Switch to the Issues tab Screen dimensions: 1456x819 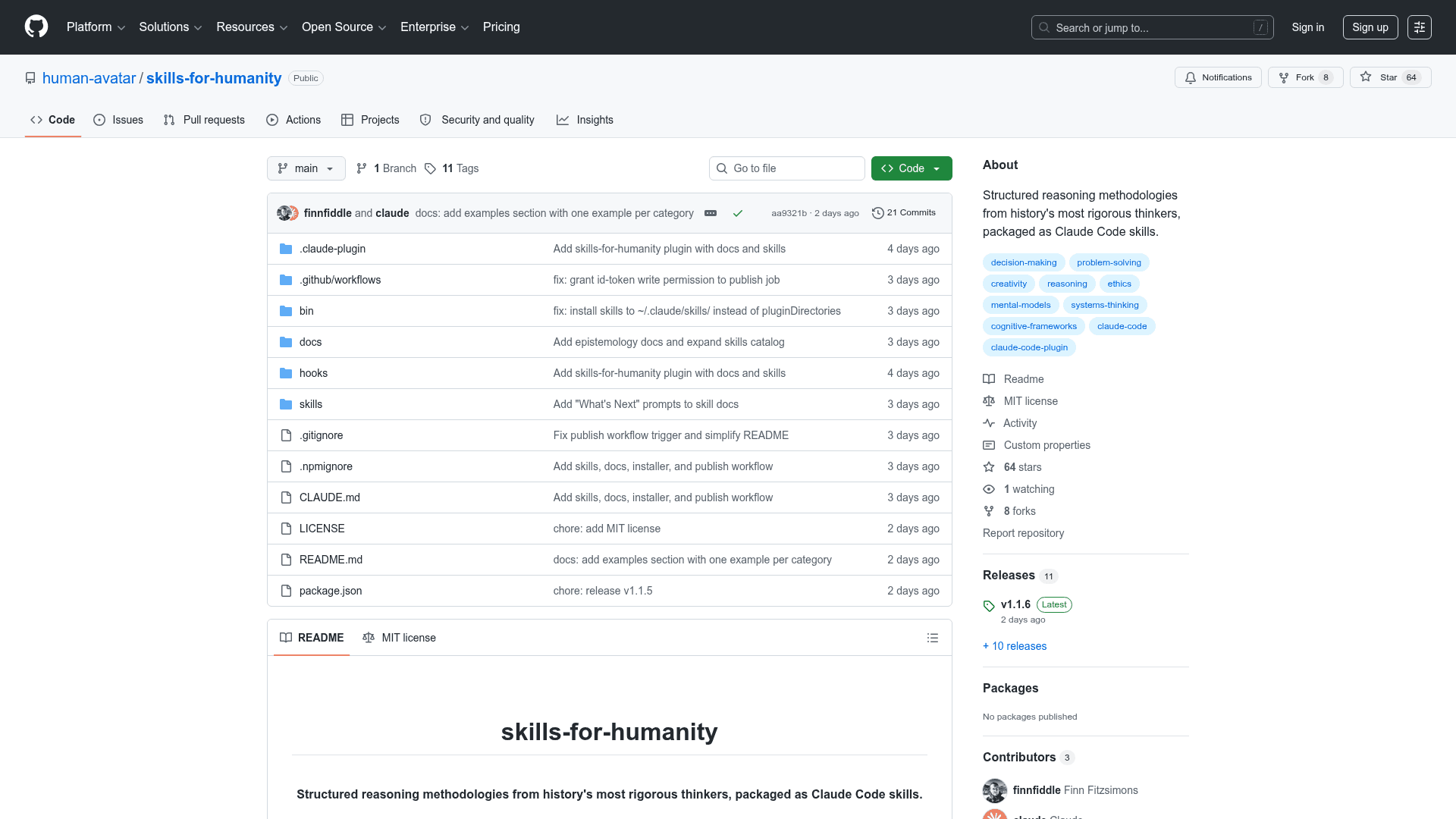118,120
